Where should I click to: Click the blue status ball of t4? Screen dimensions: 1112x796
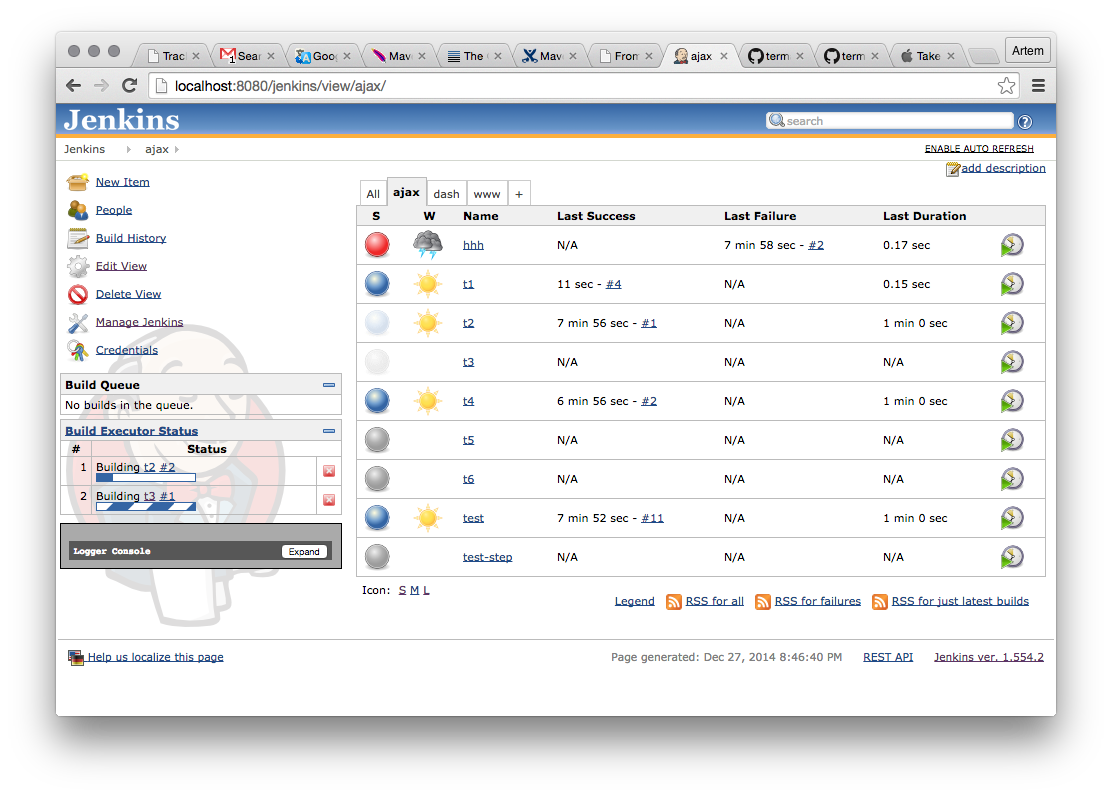tap(377, 401)
